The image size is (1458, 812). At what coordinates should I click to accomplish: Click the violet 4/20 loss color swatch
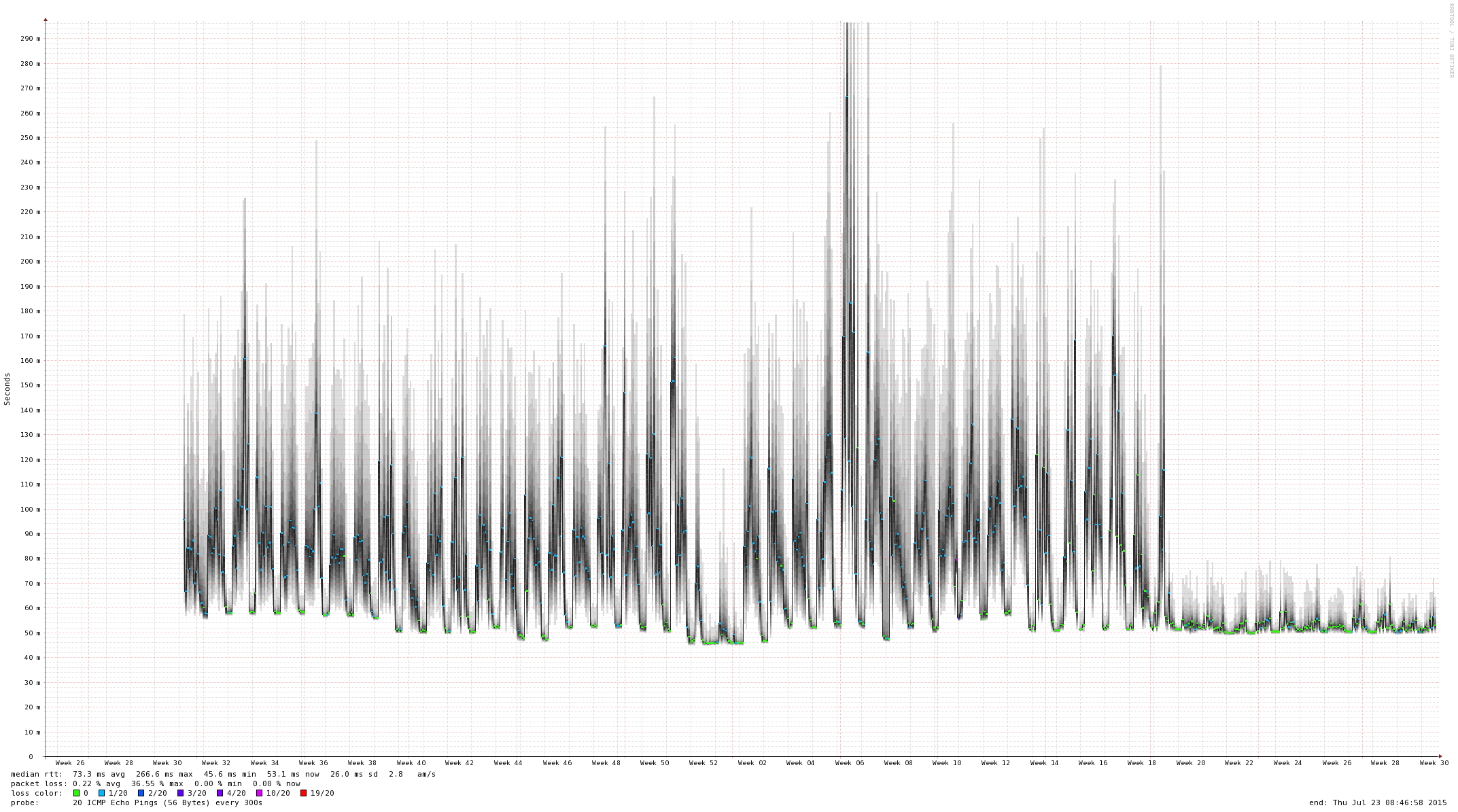point(220,793)
